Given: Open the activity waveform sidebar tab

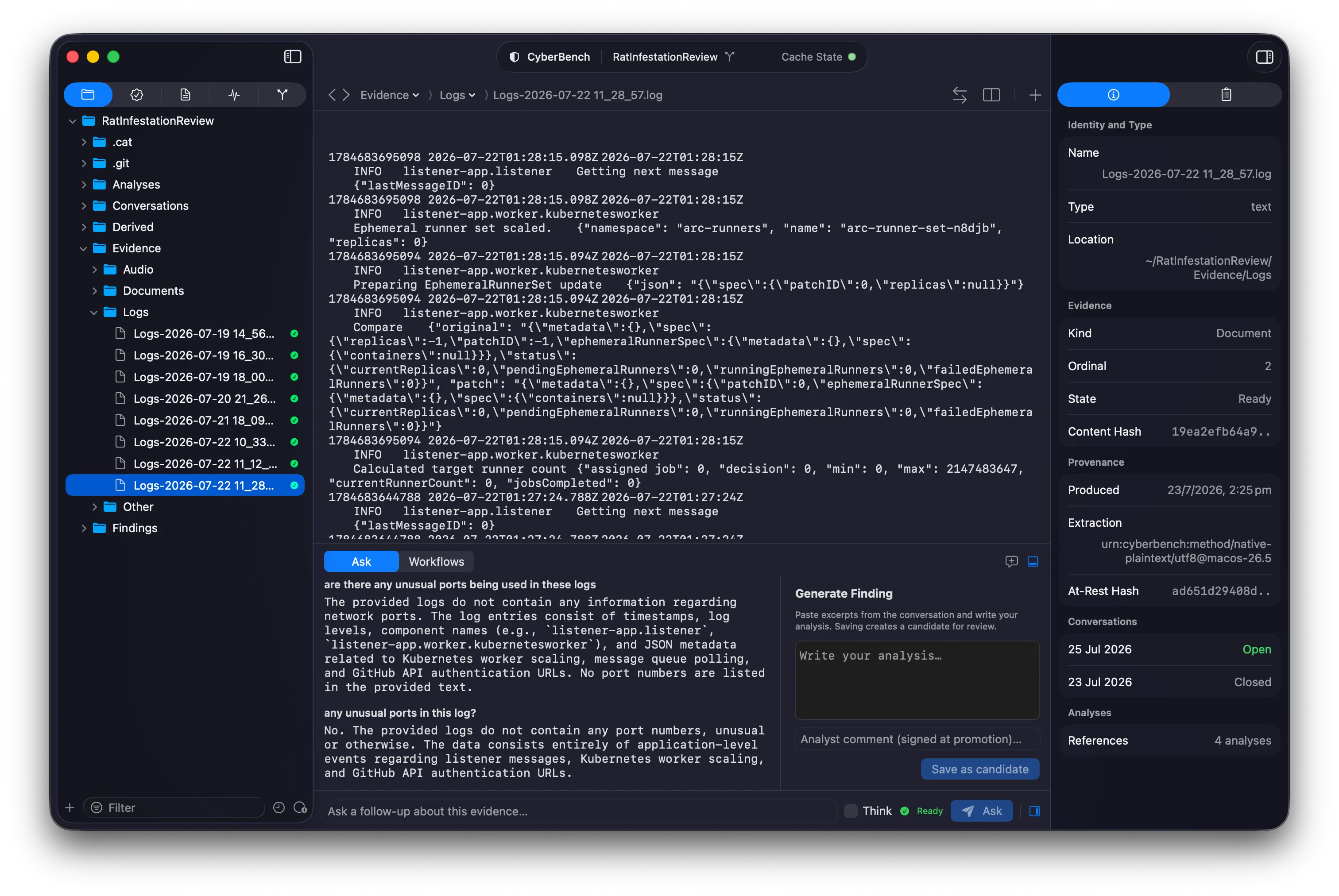Looking at the screenshot, I should click(x=234, y=94).
